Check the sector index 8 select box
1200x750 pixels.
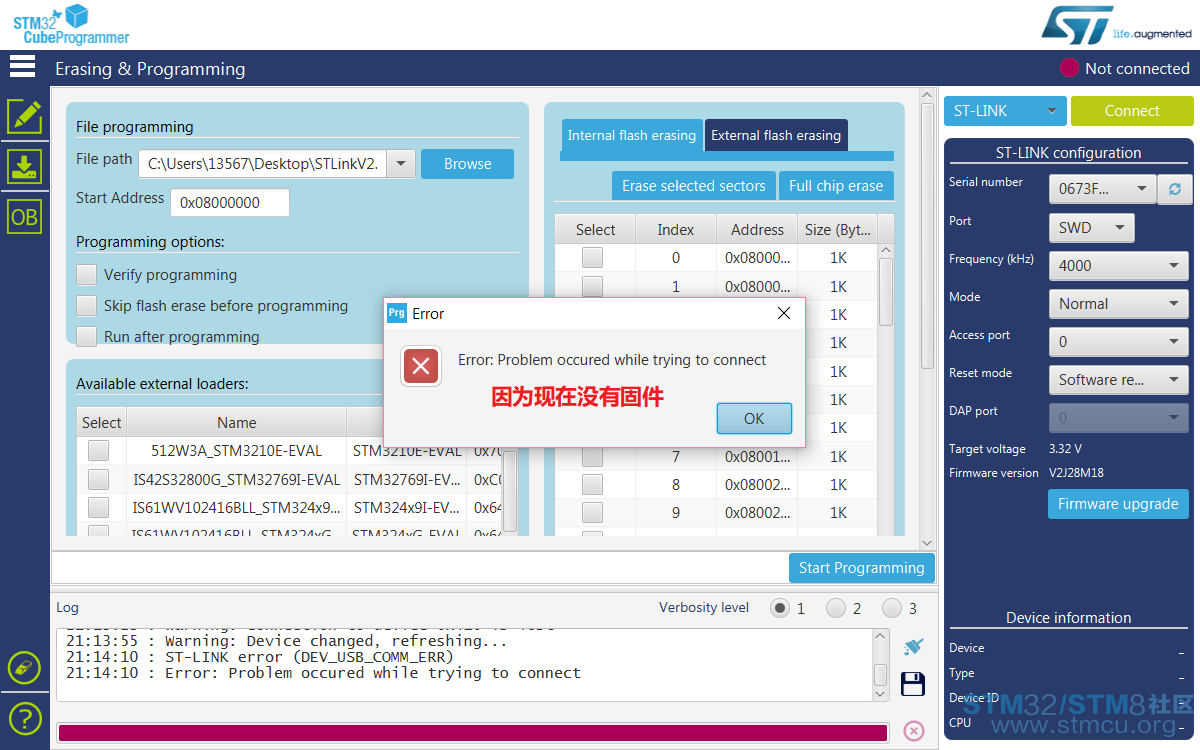click(x=593, y=485)
